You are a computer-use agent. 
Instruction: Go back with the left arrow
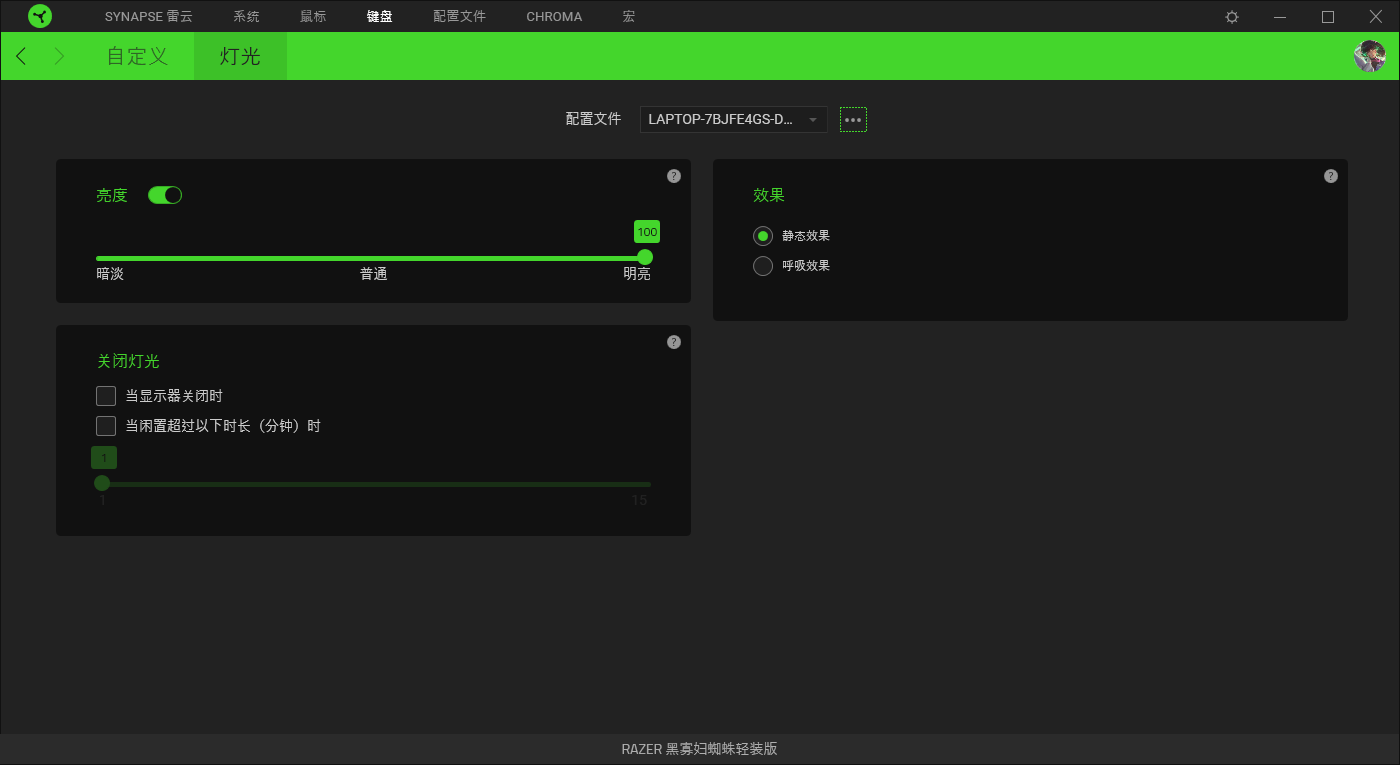tap(21, 56)
